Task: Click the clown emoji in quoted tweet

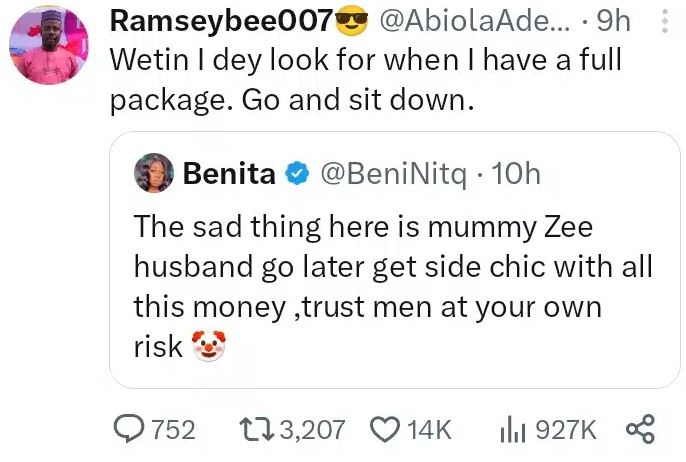Action: click(207, 346)
